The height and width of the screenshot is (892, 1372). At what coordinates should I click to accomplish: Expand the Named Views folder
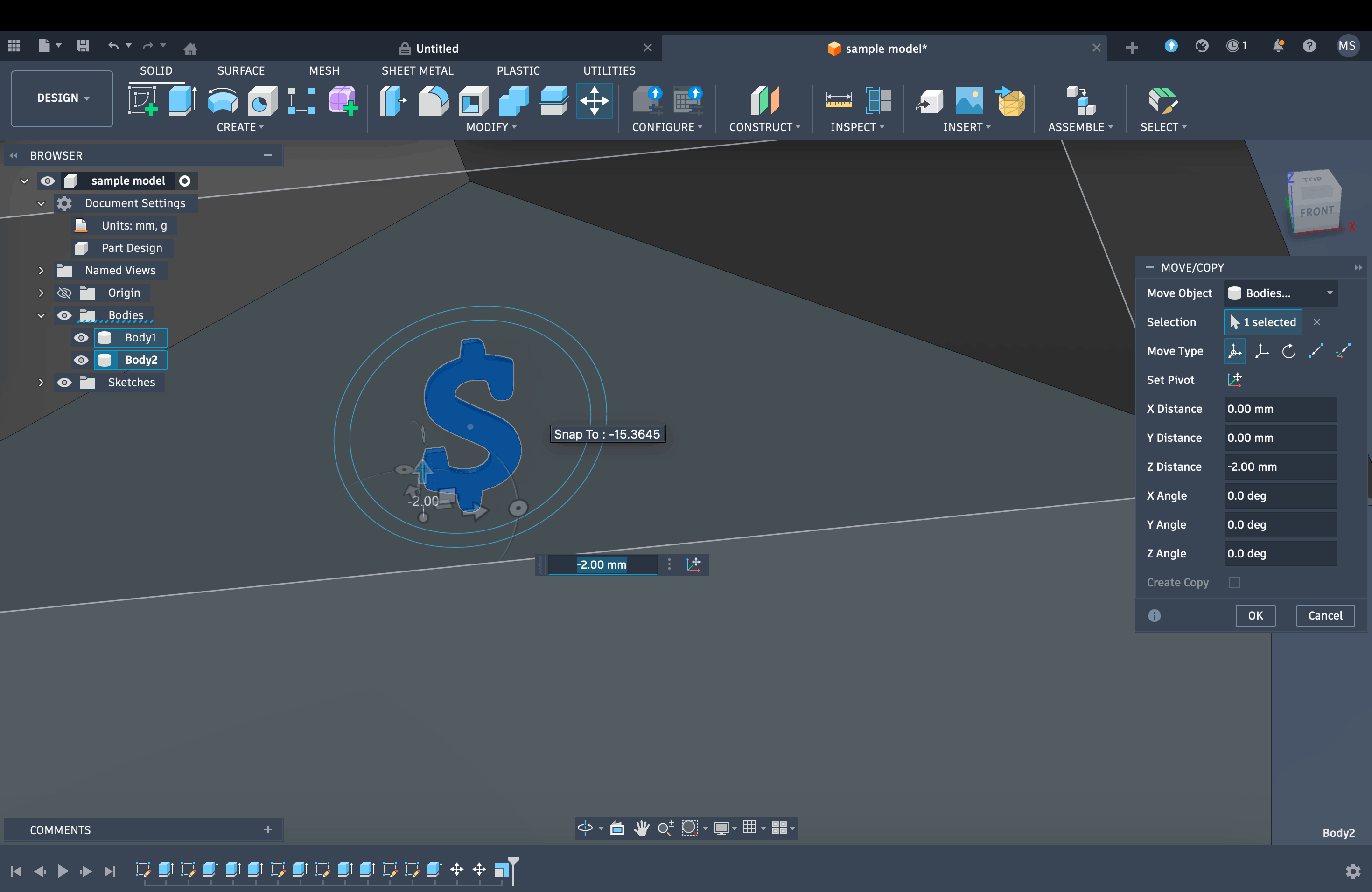(x=41, y=270)
